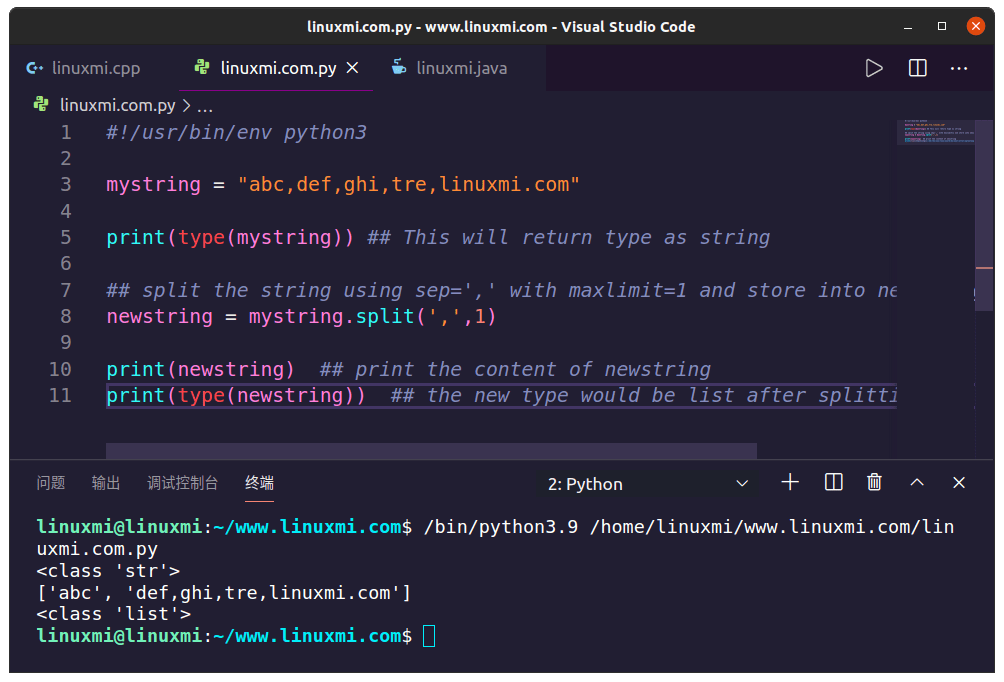Split the terminal panel
1004x682 pixels.
pos(833,483)
